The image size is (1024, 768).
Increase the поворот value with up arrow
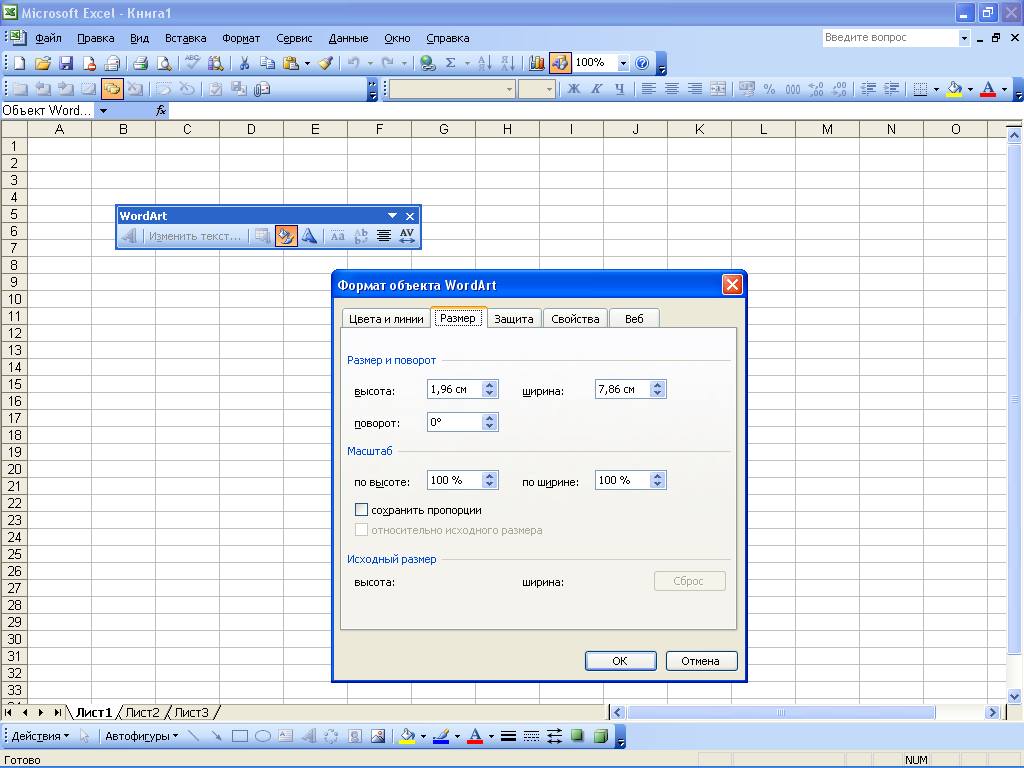point(490,418)
